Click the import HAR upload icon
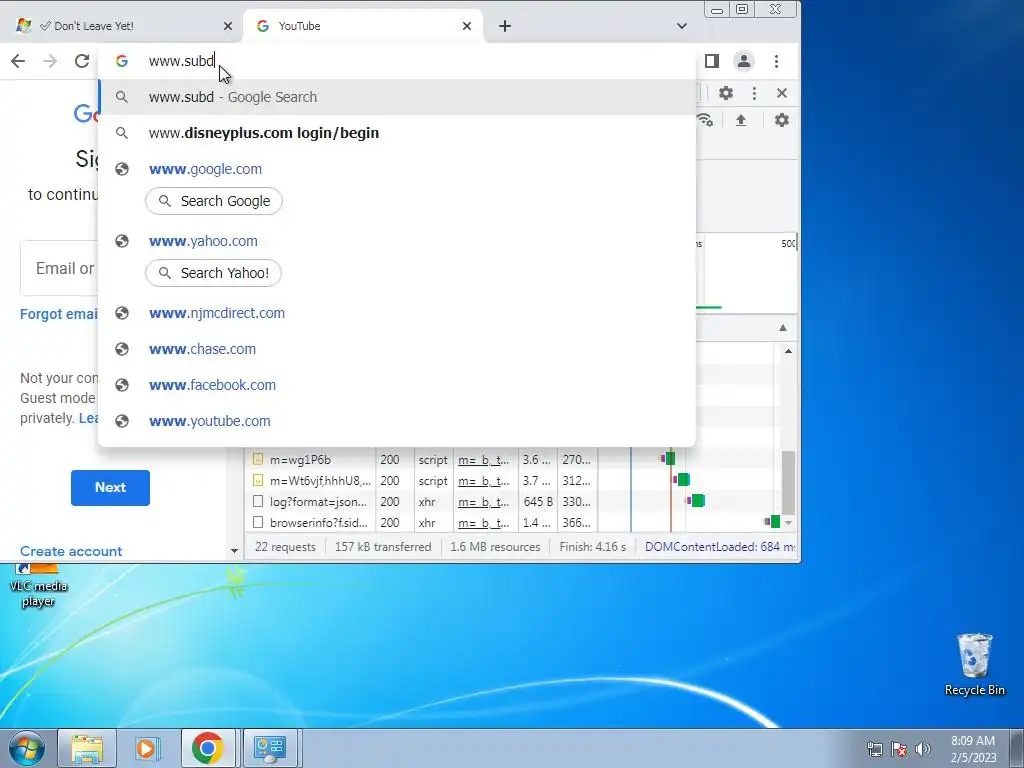The image size is (1024, 768). (741, 120)
